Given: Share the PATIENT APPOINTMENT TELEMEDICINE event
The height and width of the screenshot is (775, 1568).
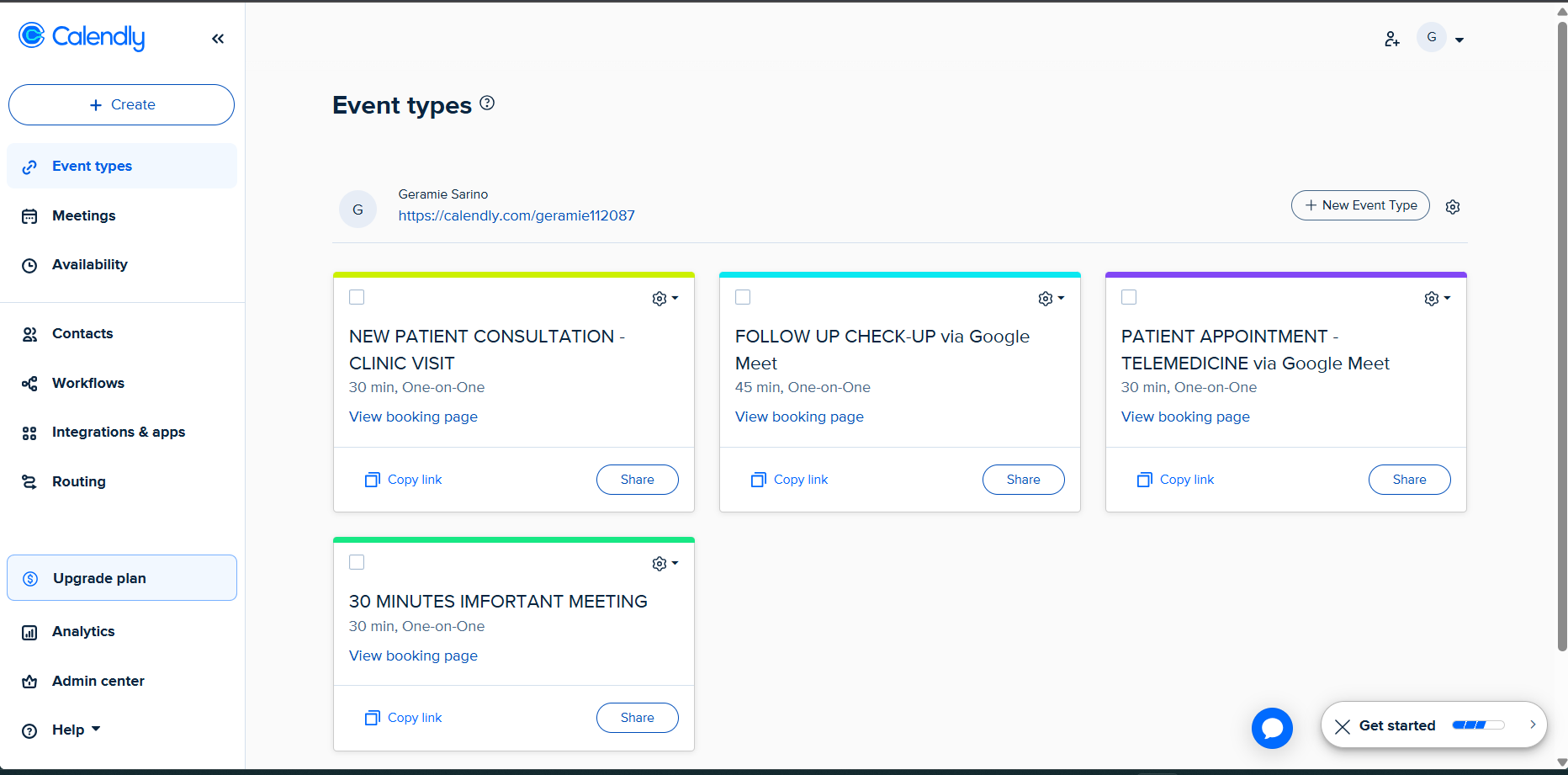Looking at the screenshot, I should [x=1410, y=480].
